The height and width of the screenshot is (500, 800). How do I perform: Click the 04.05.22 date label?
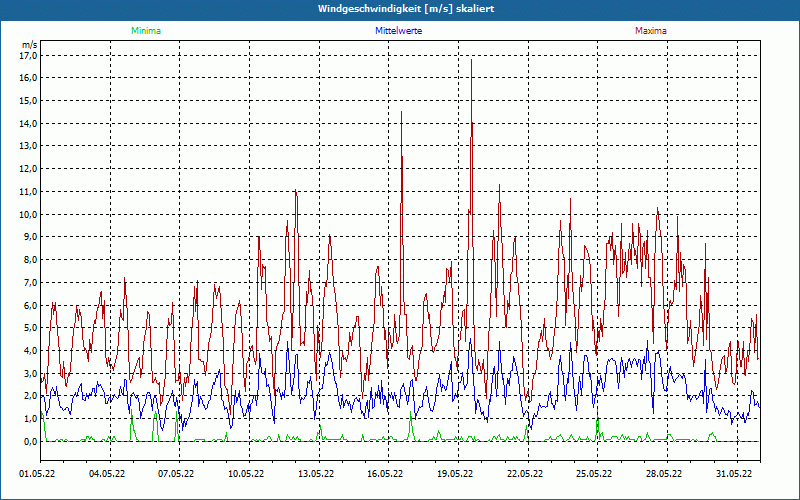[x=107, y=474]
